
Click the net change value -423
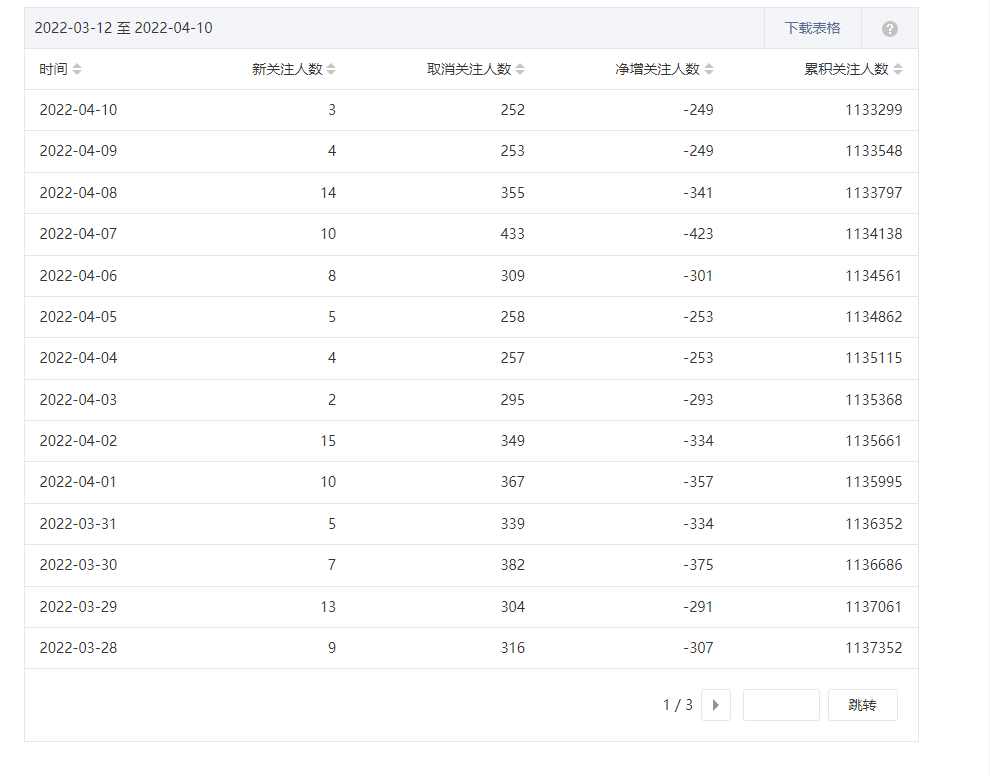point(698,234)
